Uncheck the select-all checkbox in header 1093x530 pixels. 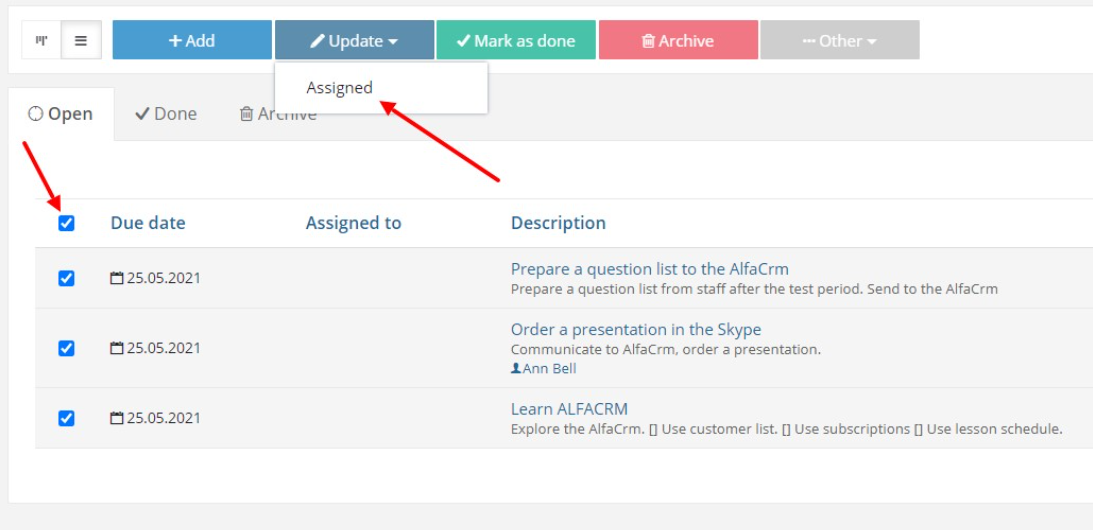66,223
